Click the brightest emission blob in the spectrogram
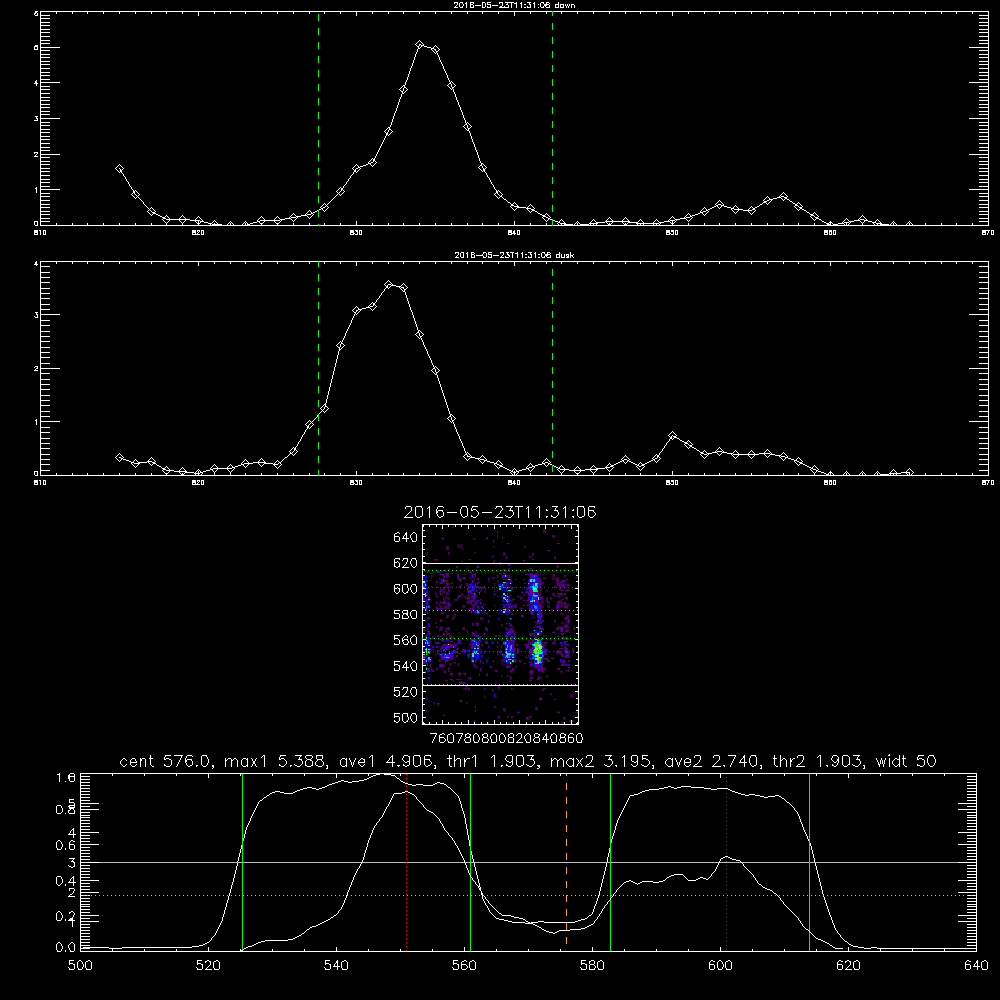Image resolution: width=1000 pixels, height=1000 pixels. tap(538, 651)
